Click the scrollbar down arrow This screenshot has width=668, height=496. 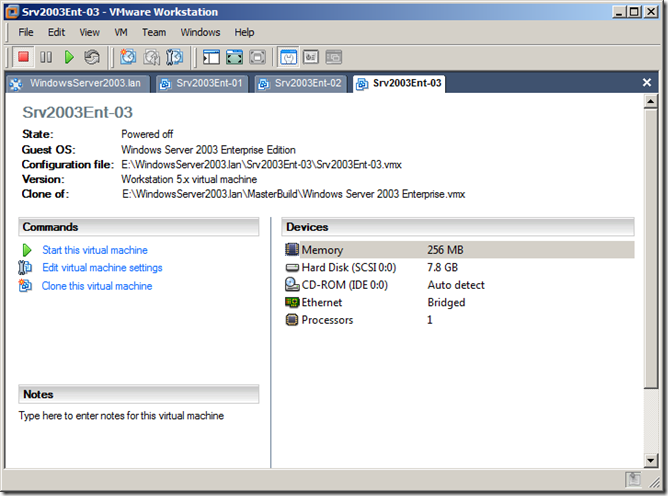click(x=651, y=460)
